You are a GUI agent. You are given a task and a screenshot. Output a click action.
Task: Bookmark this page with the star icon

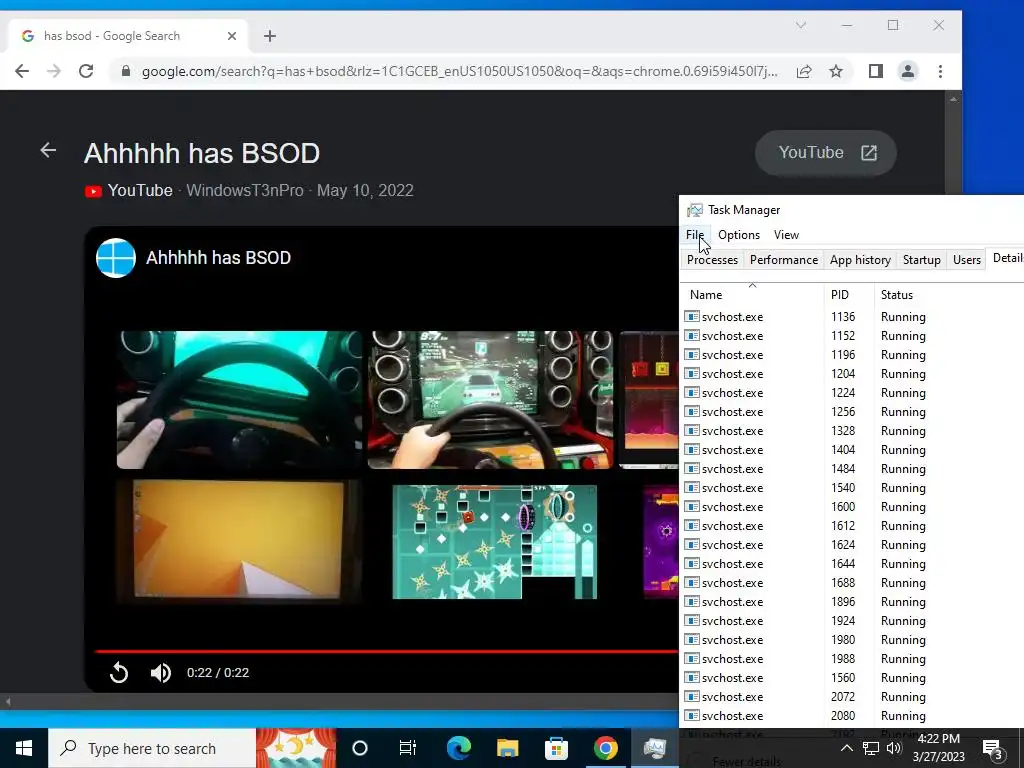[836, 72]
